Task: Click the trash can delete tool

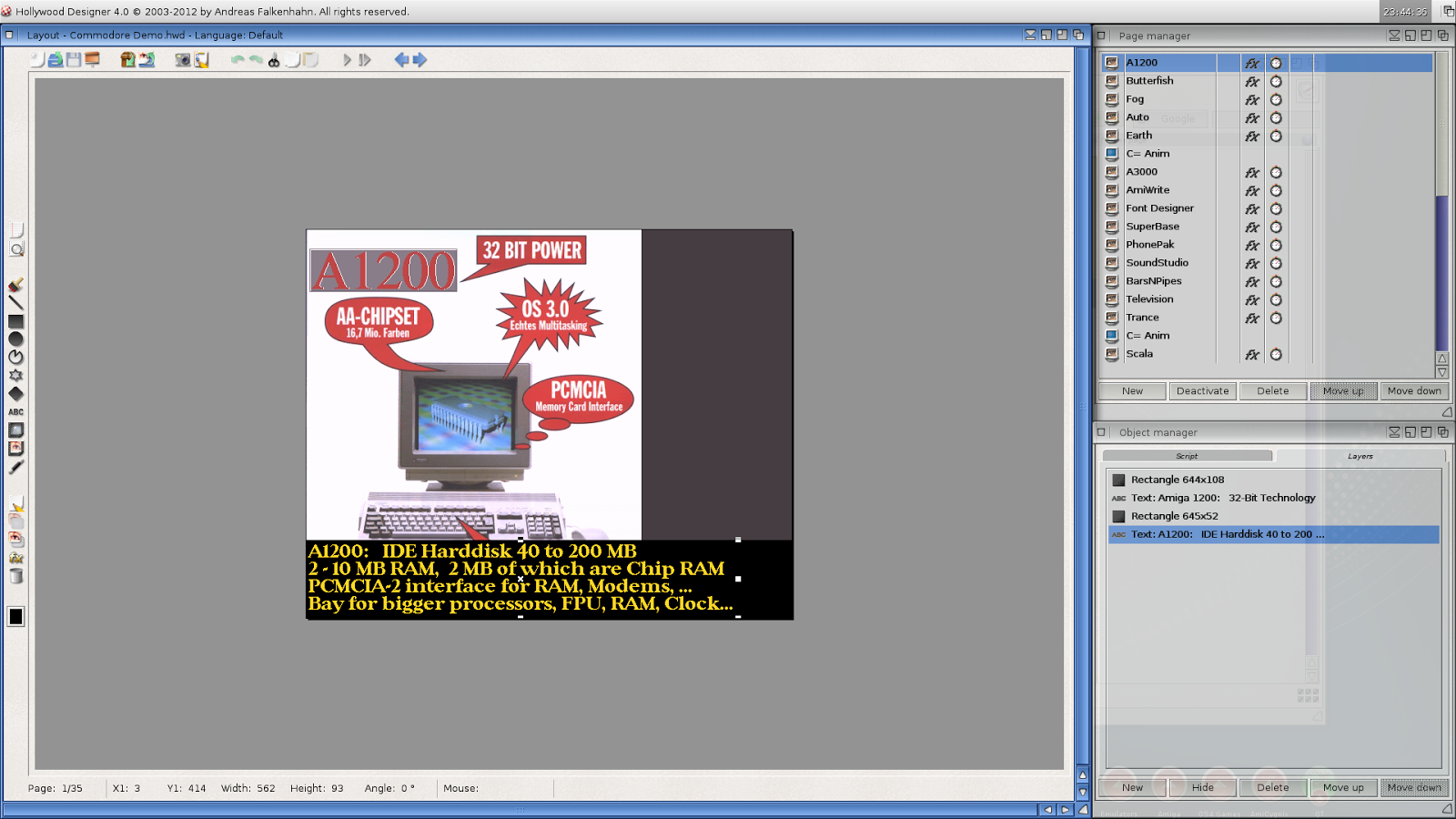Action: (16, 576)
